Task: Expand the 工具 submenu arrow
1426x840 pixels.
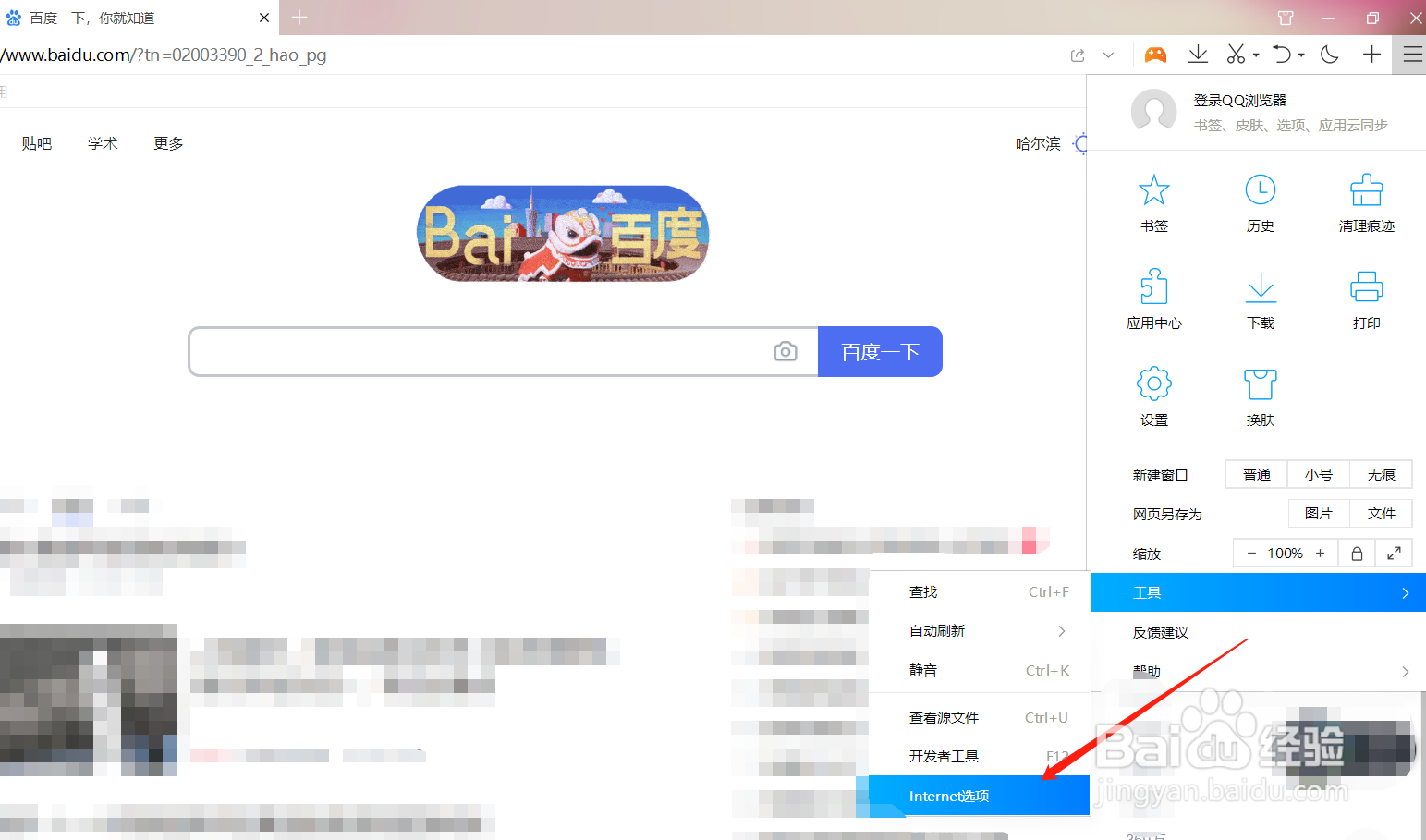Action: [x=1405, y=592]
